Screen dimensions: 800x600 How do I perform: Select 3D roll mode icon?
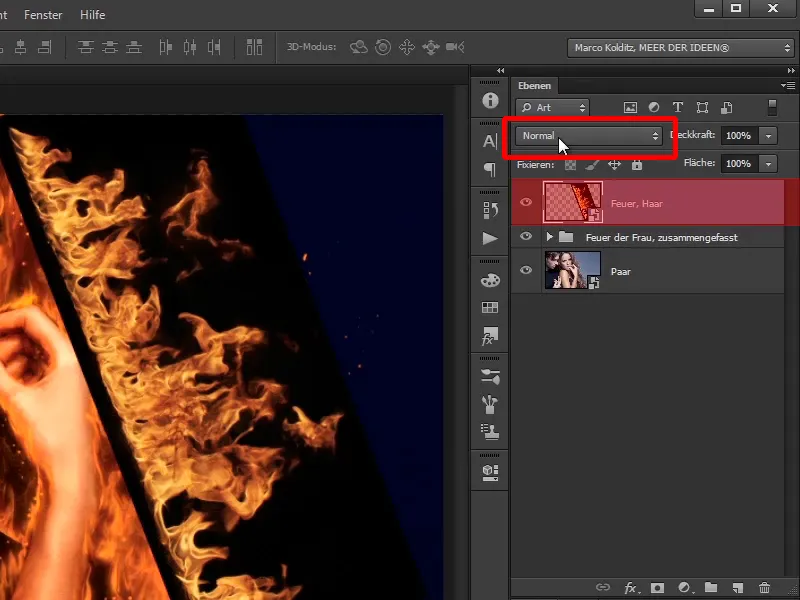tap(383, 47)
